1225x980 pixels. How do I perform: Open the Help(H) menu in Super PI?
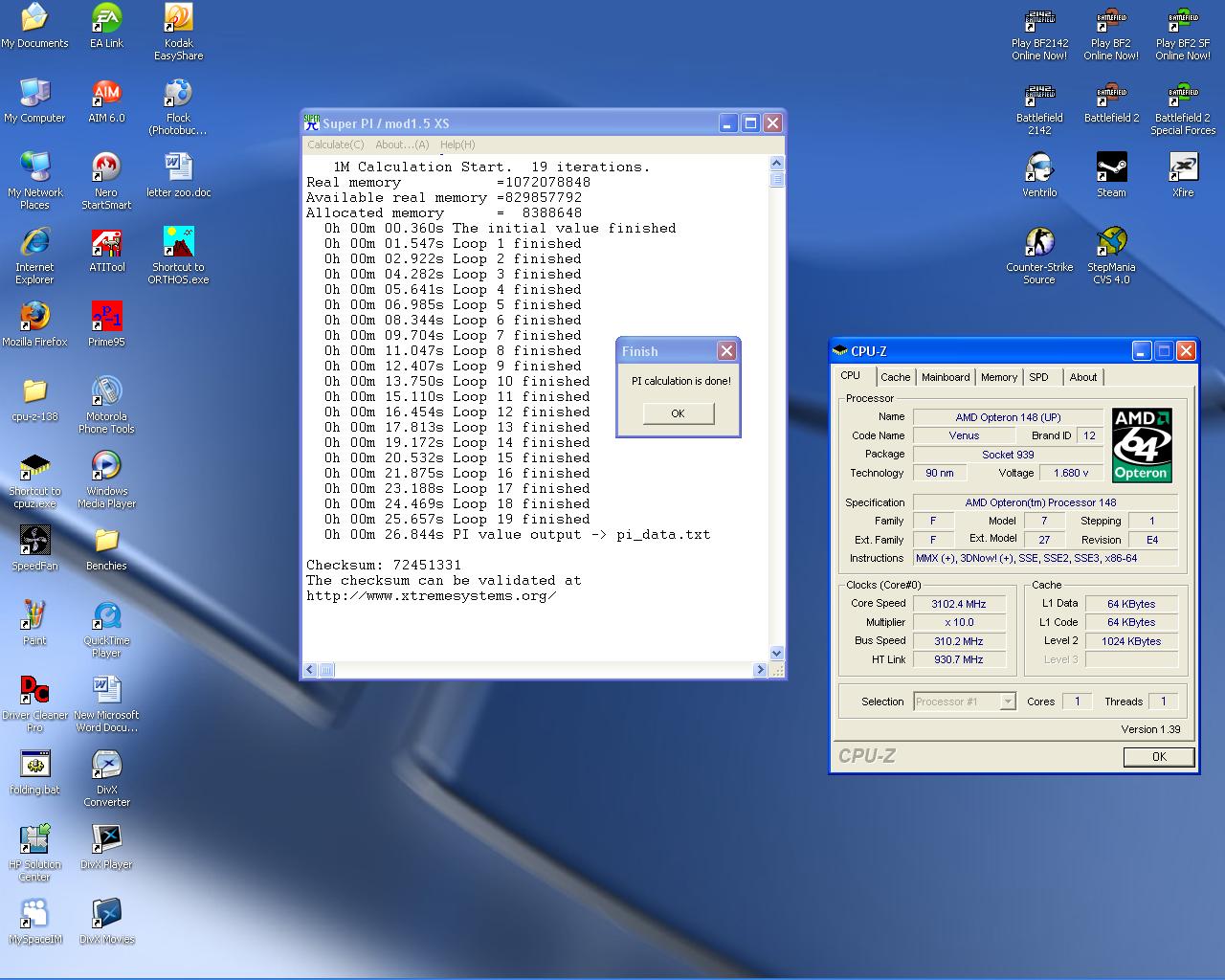point(457,145)
